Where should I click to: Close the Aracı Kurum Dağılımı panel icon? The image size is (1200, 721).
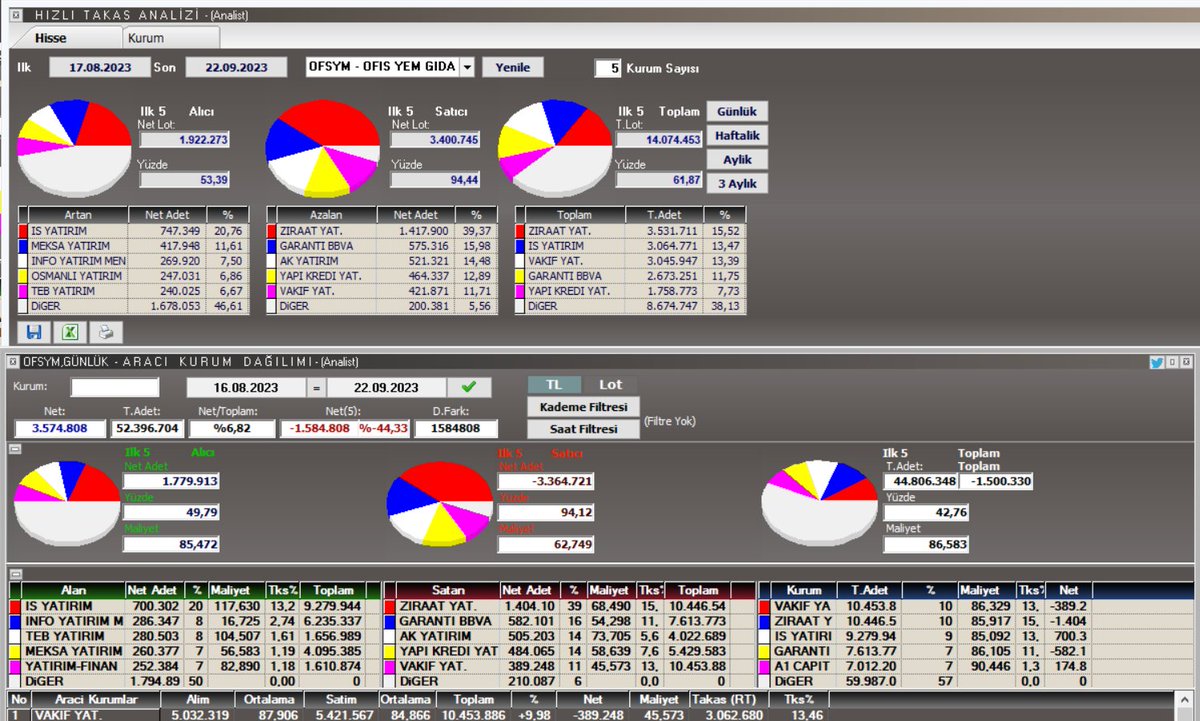[x=1187, y=362]
